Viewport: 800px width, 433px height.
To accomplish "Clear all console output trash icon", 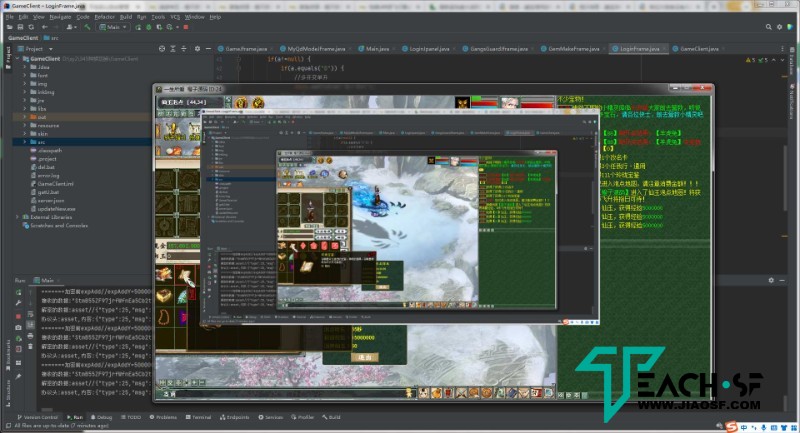I will [31, 347].
